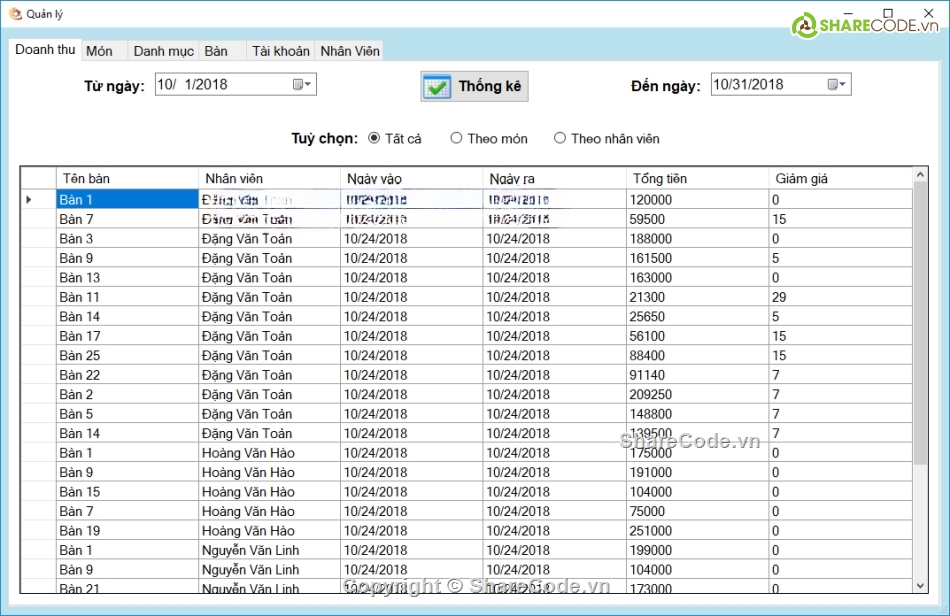This screenshot has width=950, height=616.
Task: Select the highlighted Bàn 1 cell
Action: 127,199
